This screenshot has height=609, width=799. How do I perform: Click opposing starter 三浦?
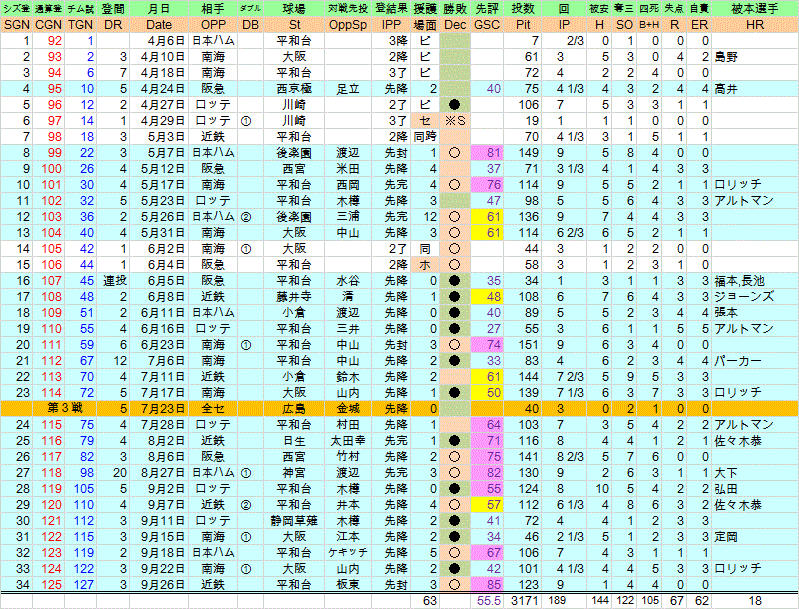point(348,217)
